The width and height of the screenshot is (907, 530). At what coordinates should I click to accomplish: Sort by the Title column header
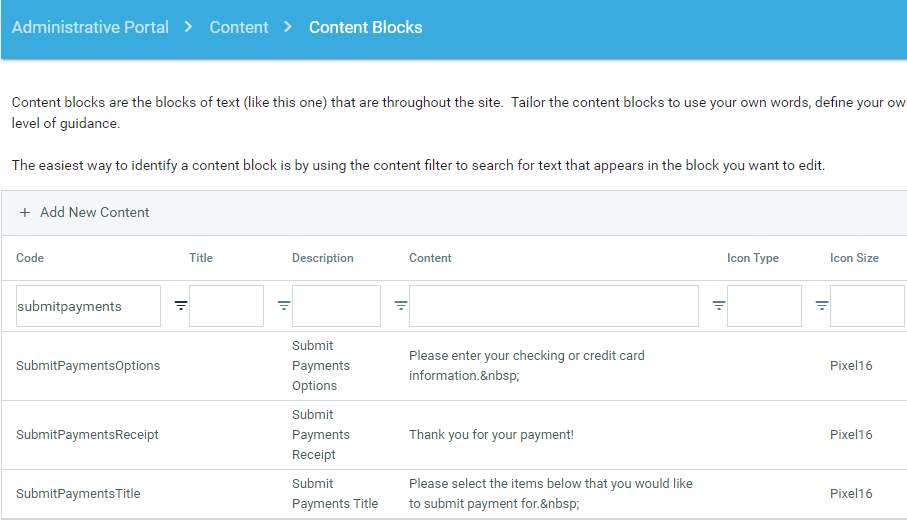click(x=201, y=258)
